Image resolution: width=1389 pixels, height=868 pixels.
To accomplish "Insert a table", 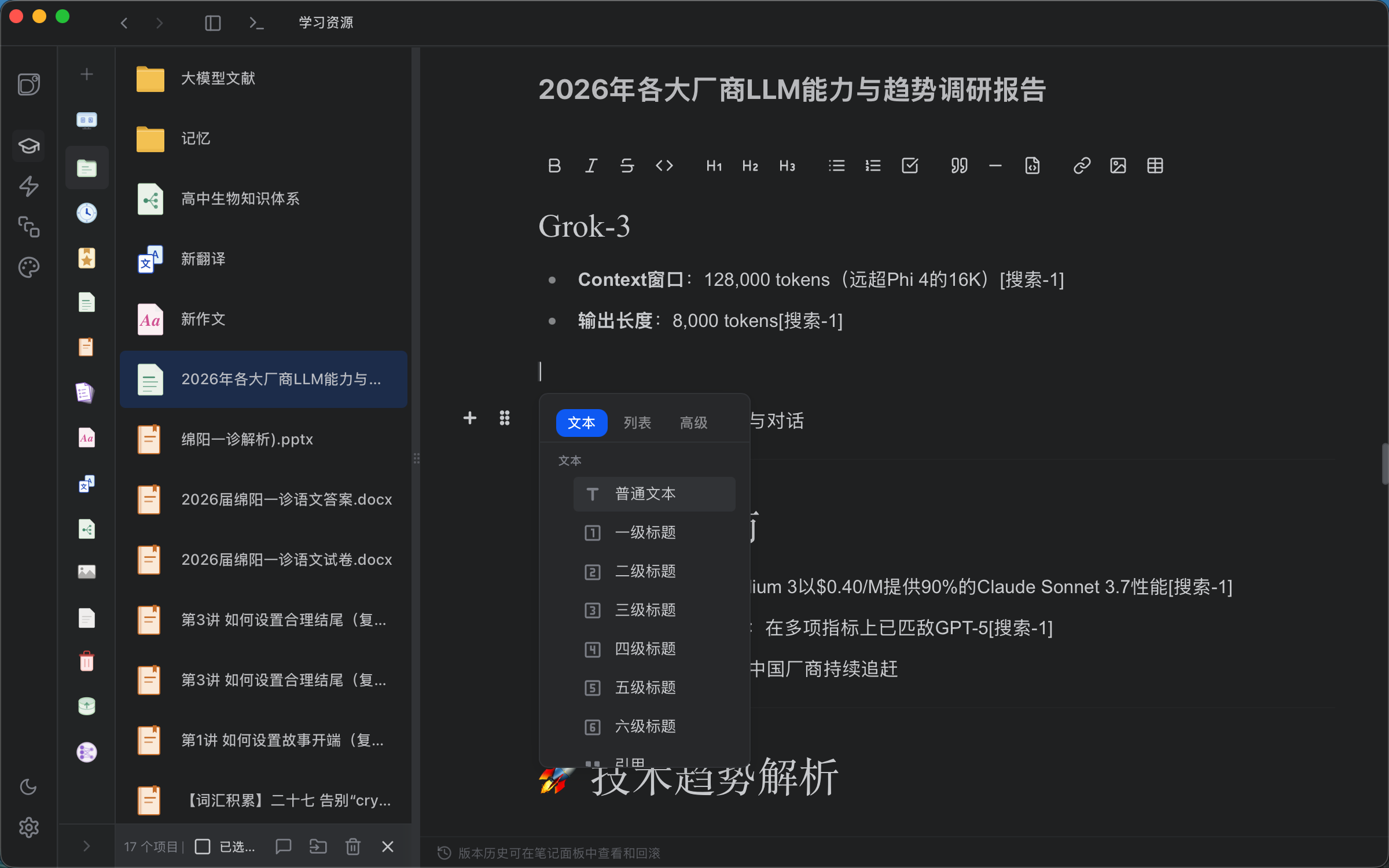I will [x=1155, y=166].
